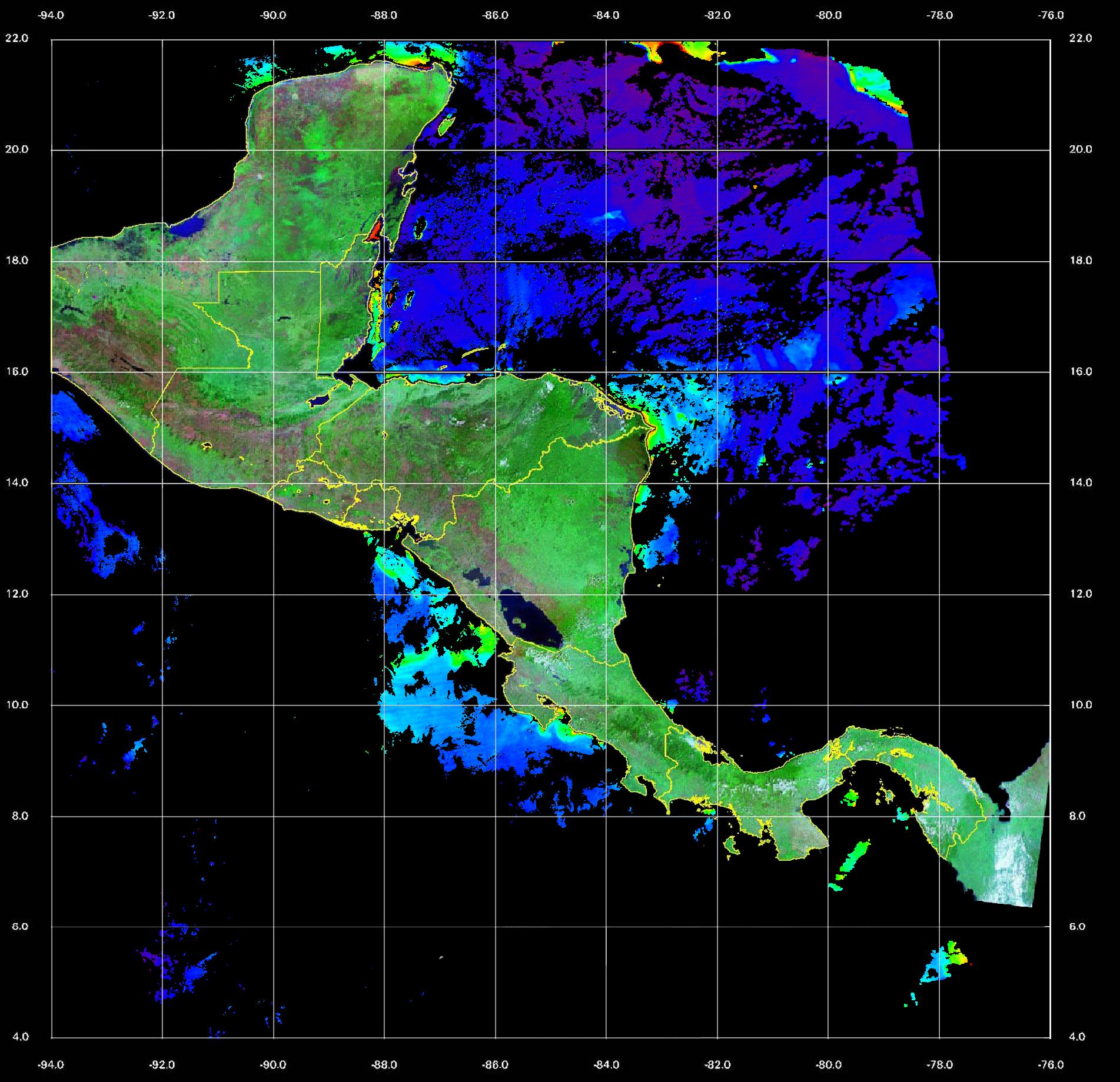Click the -76.0 longitude label on bottom axis
Screen dimensions: 1120x1082
click(x=1051, y=1064)
